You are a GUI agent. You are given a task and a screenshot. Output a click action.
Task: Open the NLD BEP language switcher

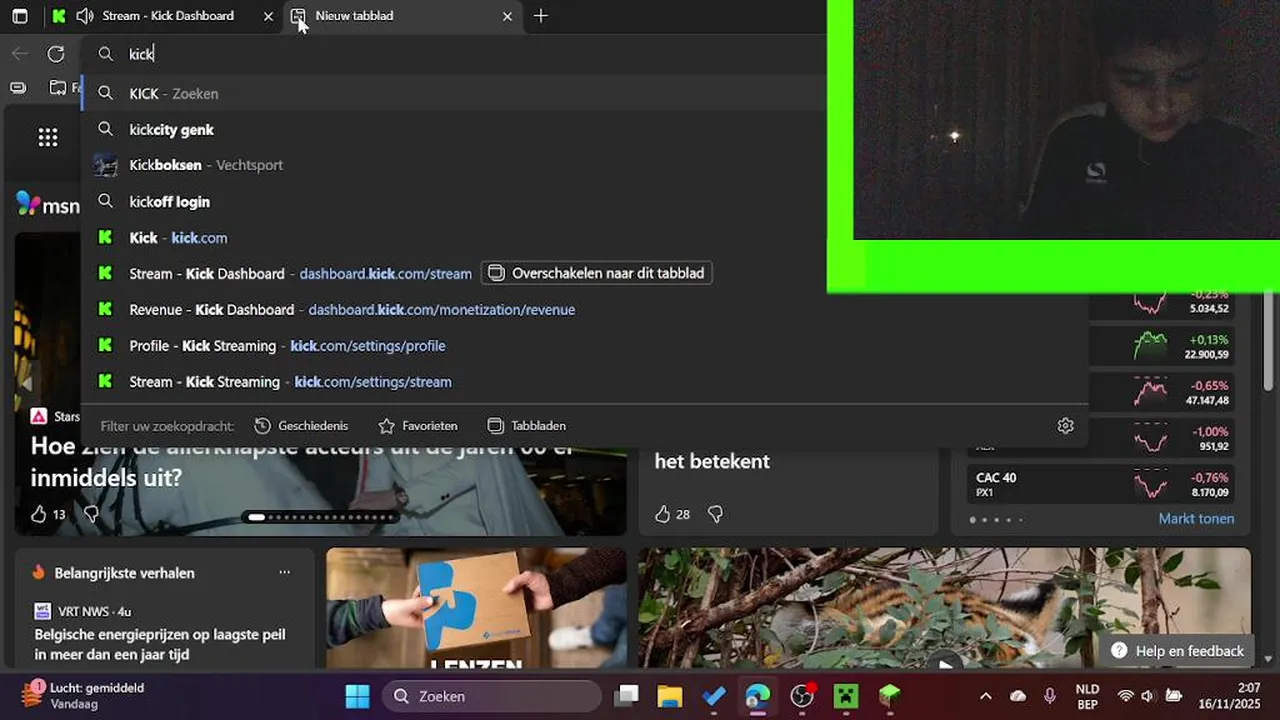click(1087, 696)
